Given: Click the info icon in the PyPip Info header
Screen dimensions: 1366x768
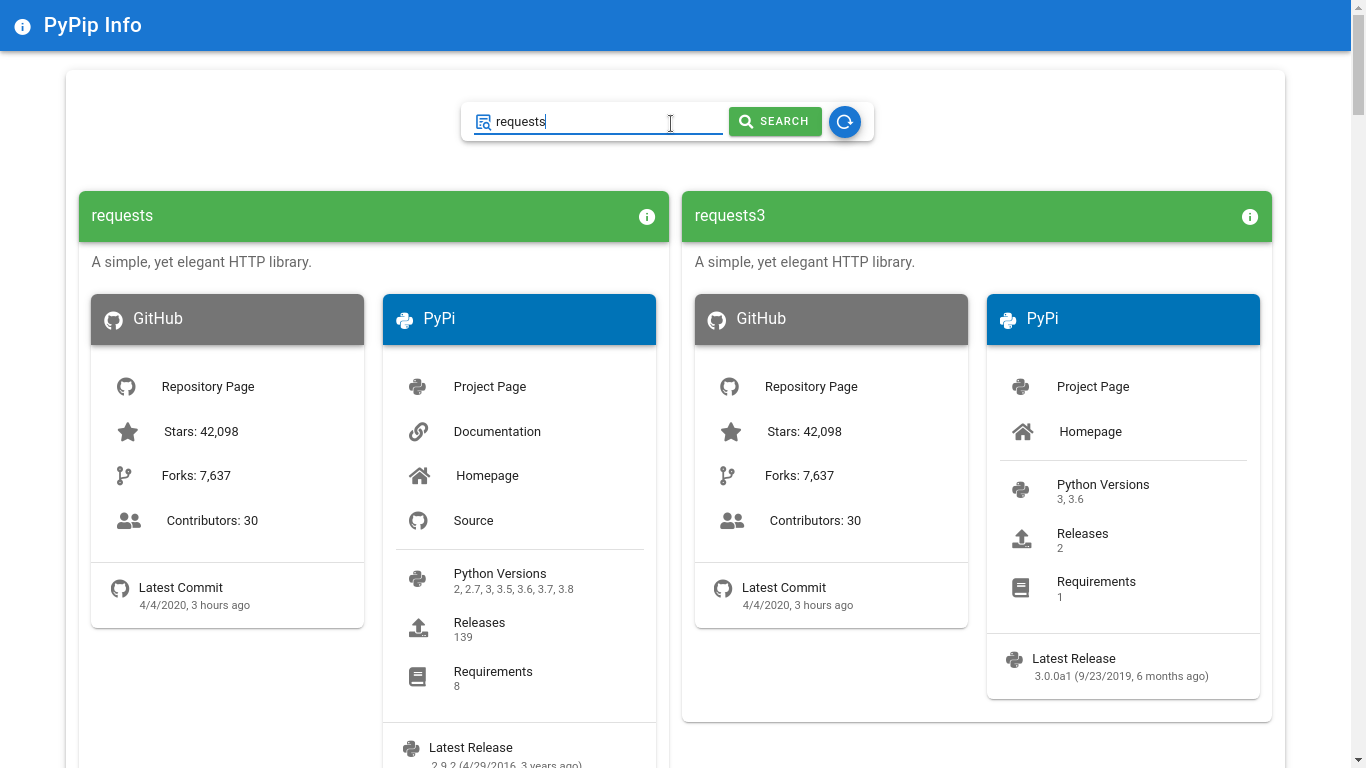Looking at the screenshot, I should pyautogui.click(x=23, y=26).
